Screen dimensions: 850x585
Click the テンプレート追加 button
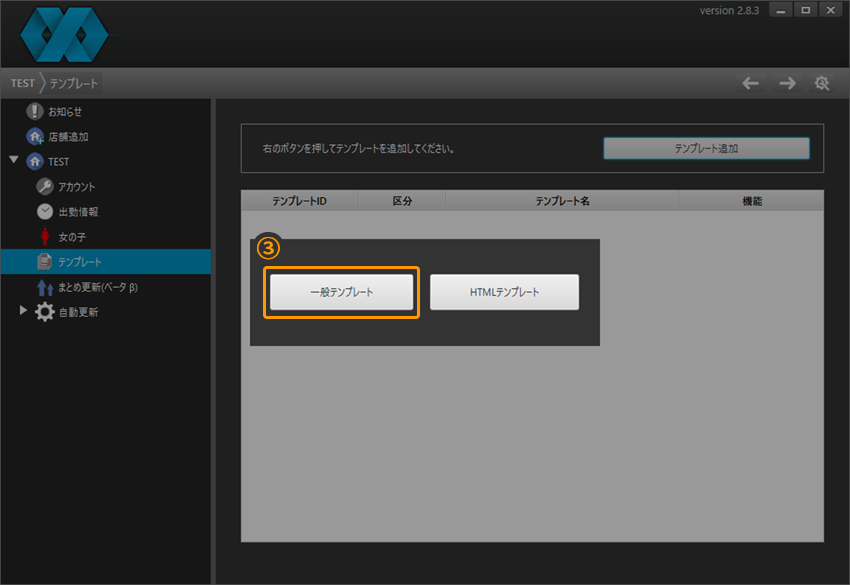pyautogui.click(x=706, y=148)
